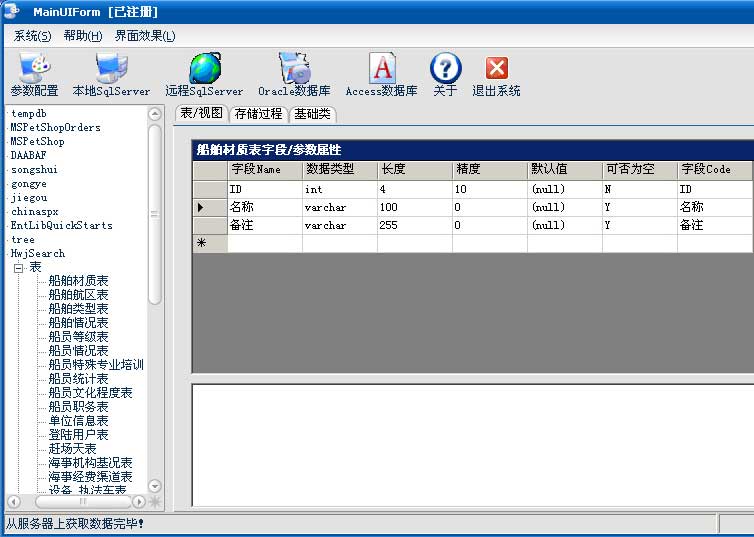Open the 系统(S) menu
The height and width of the screenshot is (537, 754).
32,36
